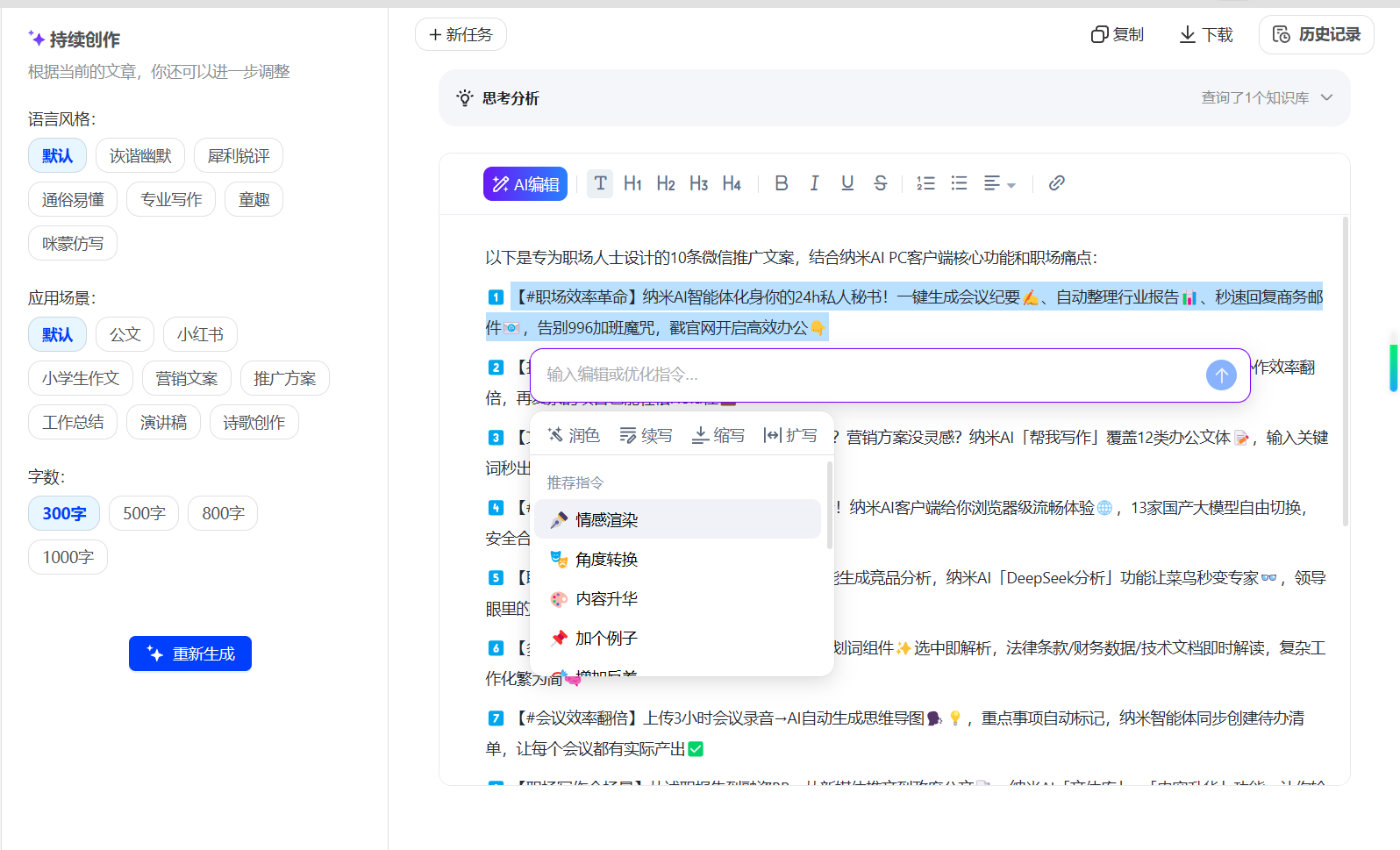Click the editor vertical scrollbar
The height and width of the screenshot is (850, 1400).
point(1345,372)
